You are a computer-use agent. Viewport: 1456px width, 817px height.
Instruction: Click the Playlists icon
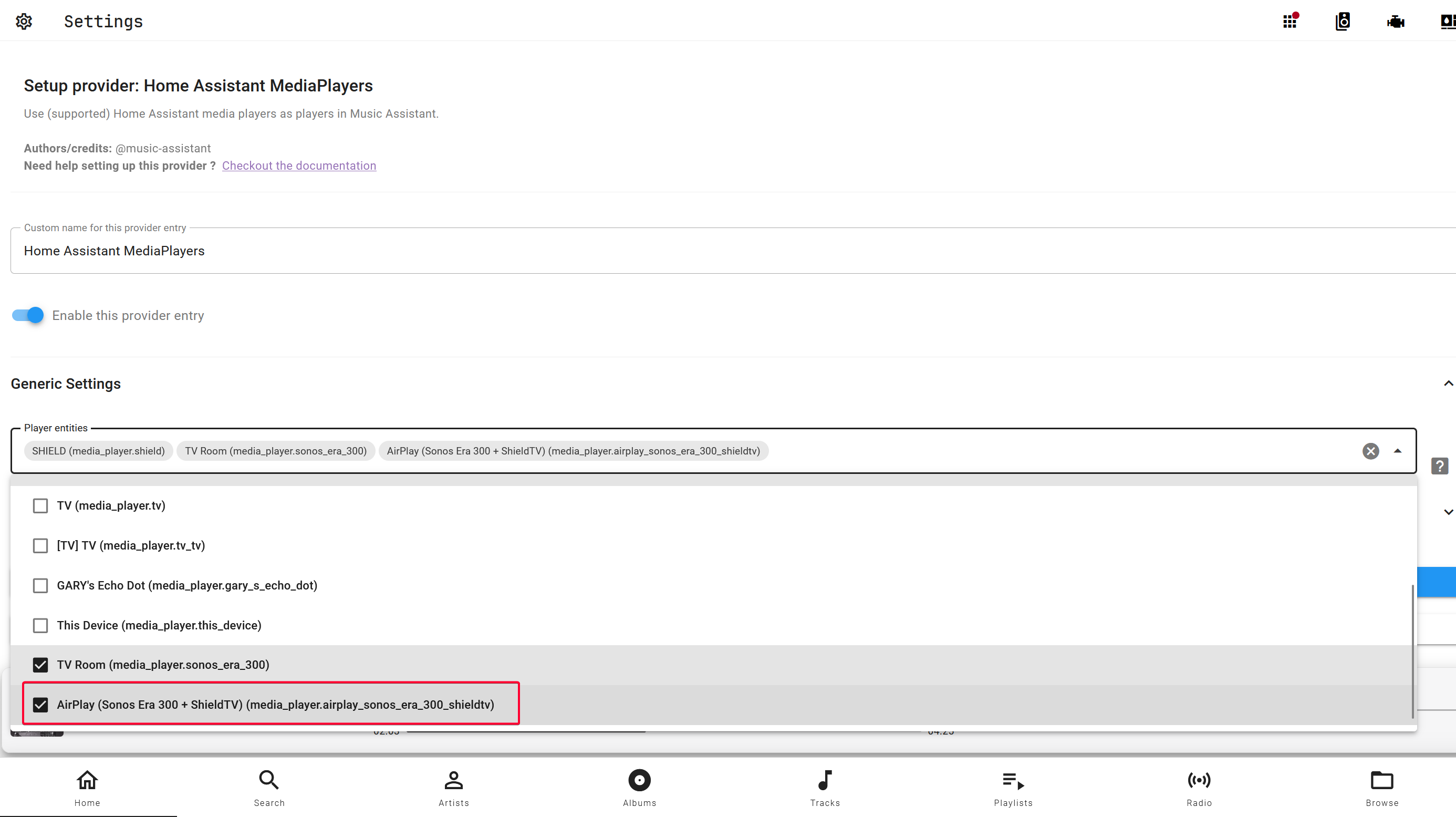tap(1013, 781)
